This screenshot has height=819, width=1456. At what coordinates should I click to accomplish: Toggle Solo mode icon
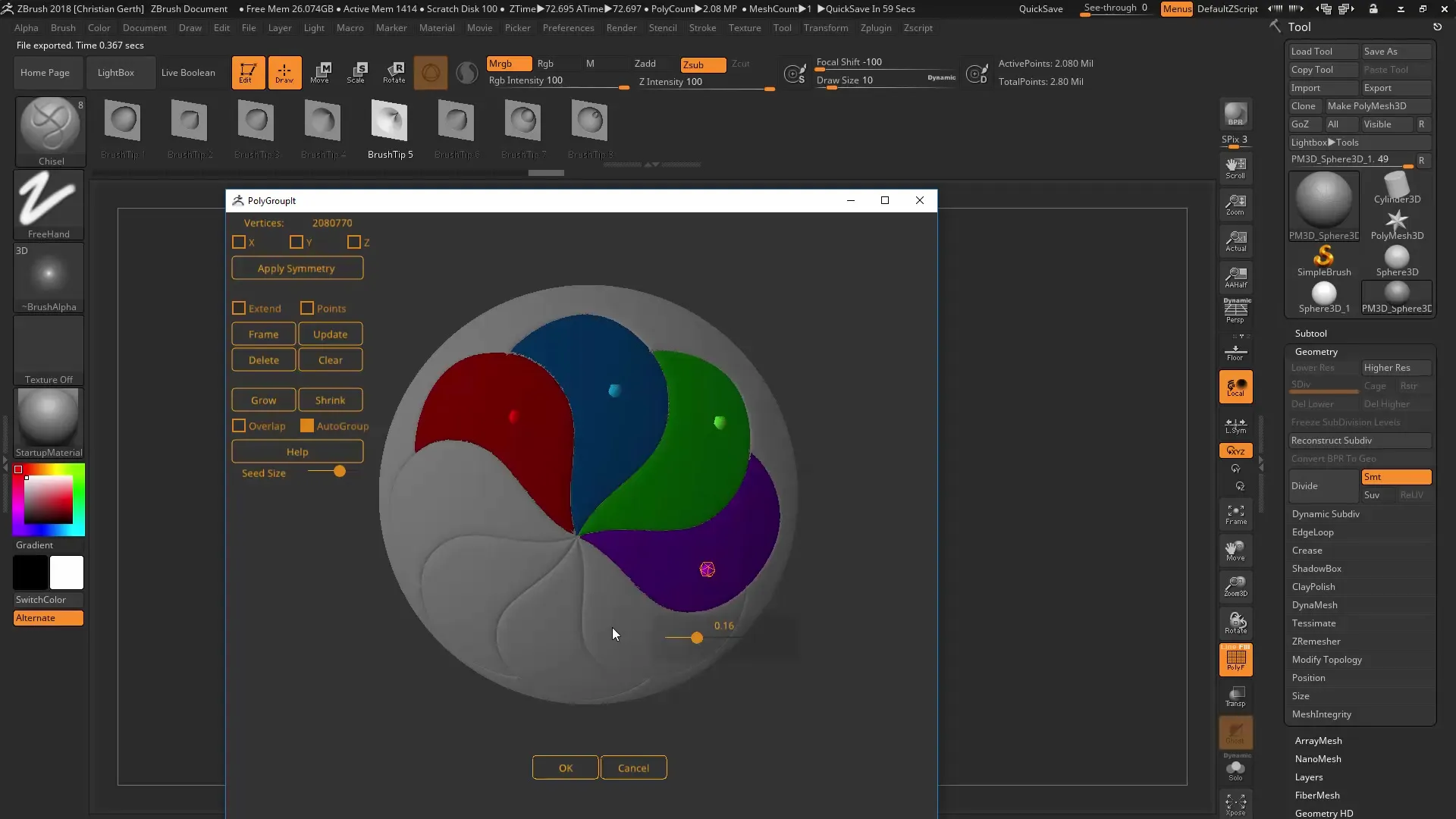tap(1235, 770)
